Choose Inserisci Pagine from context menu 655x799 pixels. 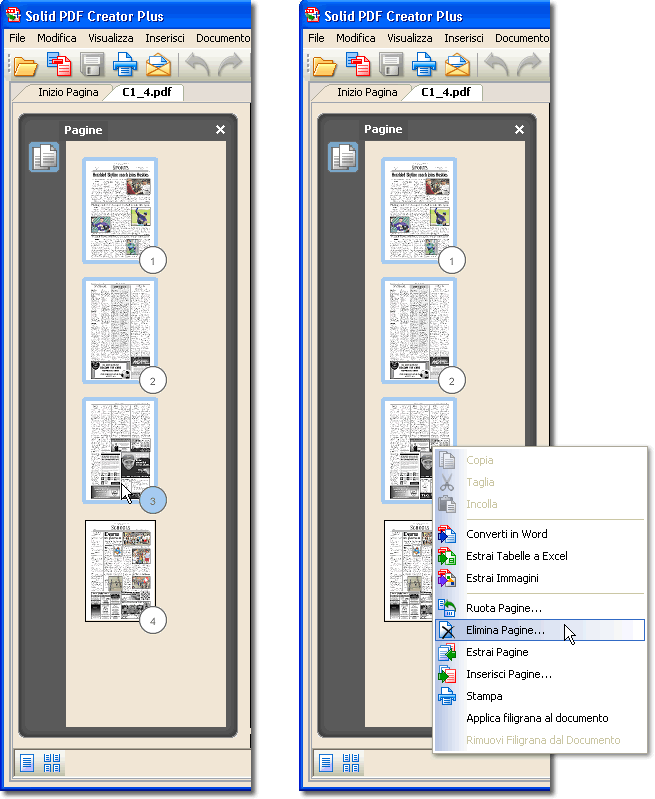[x=540, y=674]
